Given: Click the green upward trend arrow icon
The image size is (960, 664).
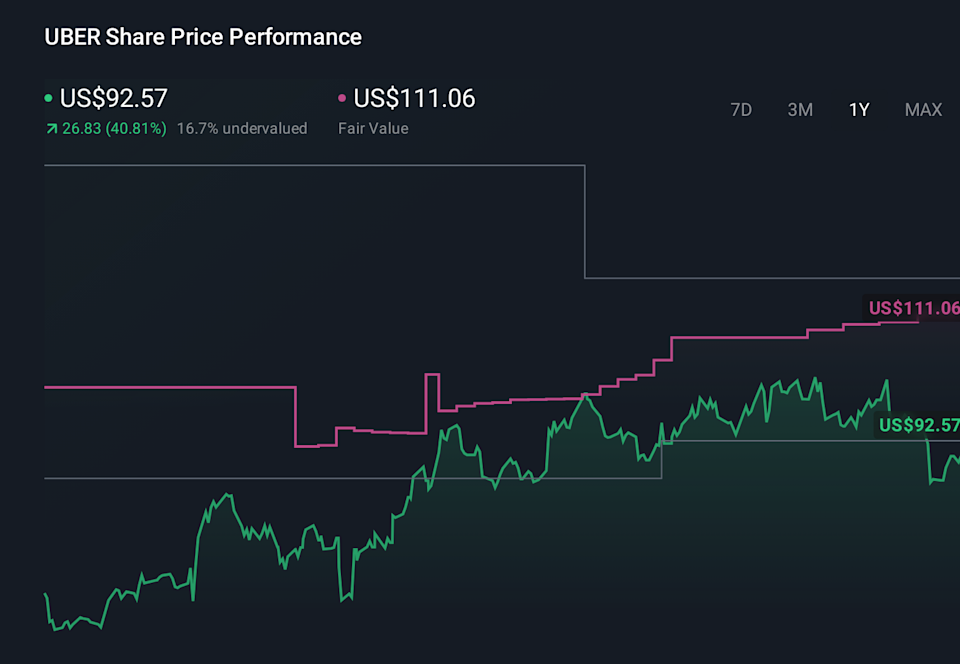Looking at the screenshot, I should click(x=51, y=129).
